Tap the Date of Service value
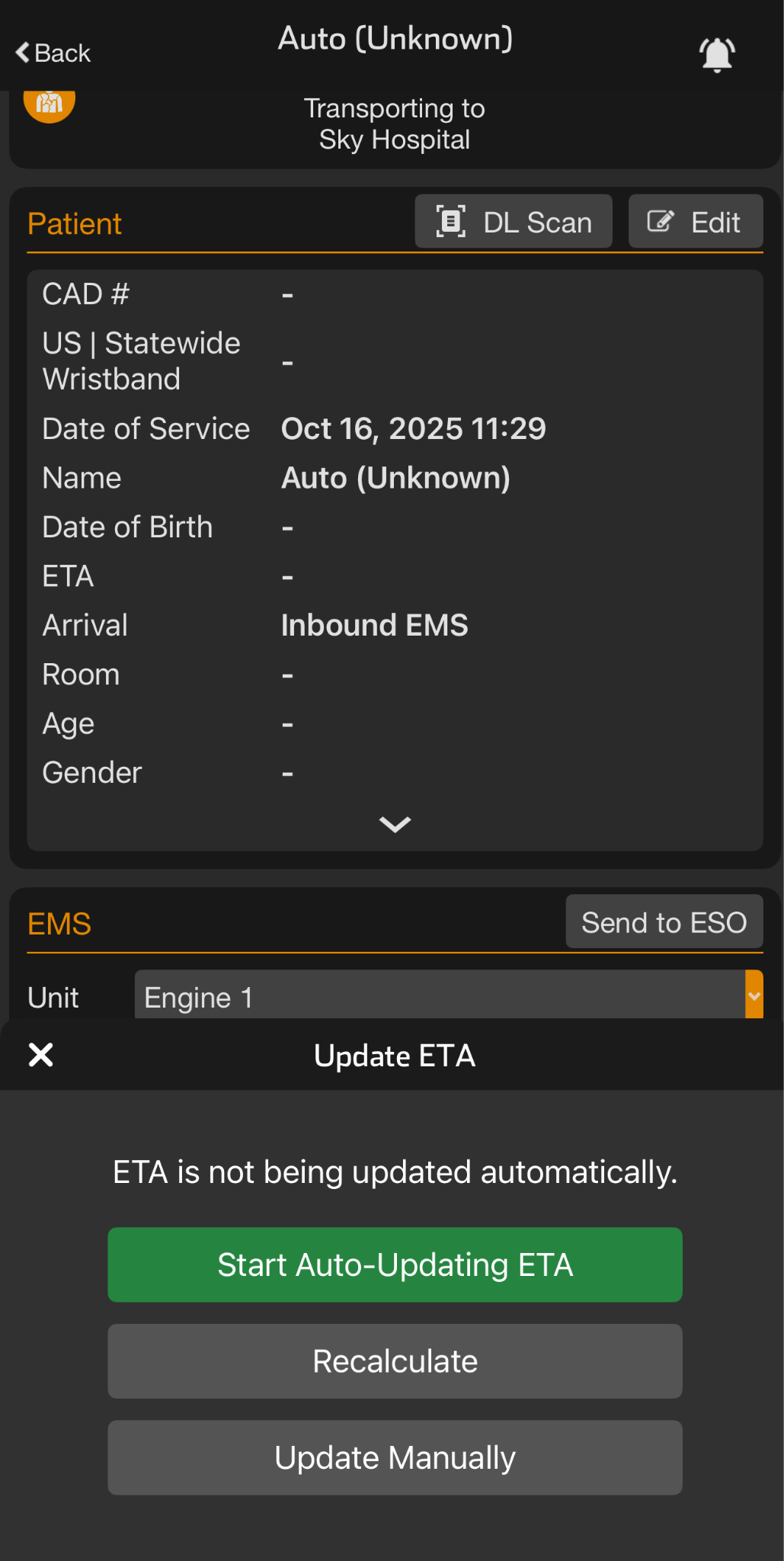This screenshot has width=784, height=1561. click(413, 429)
